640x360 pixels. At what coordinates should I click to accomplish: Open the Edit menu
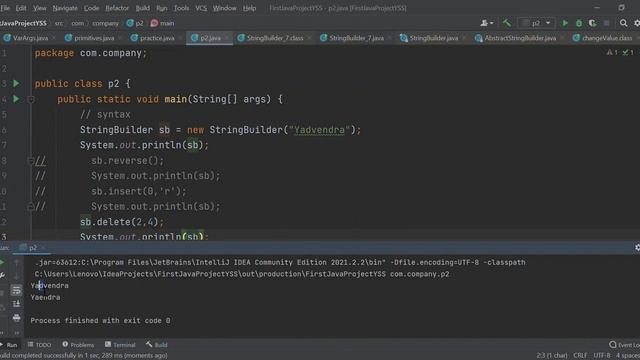click(21, 8)
